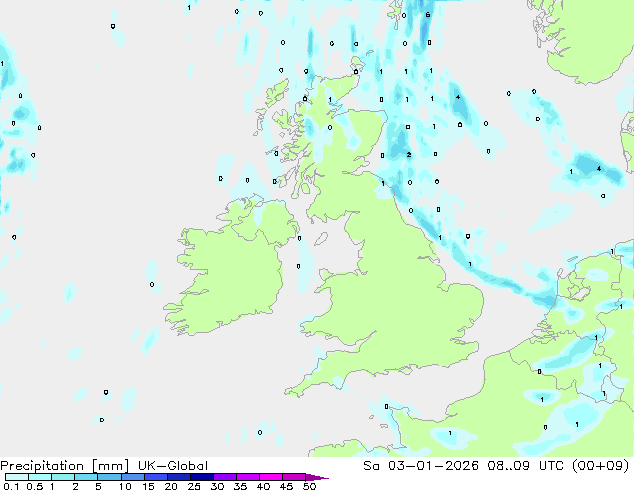Click the 1–2 mm legend swatch
Viewport: 634px width, 490px height.
coord(63,477)
